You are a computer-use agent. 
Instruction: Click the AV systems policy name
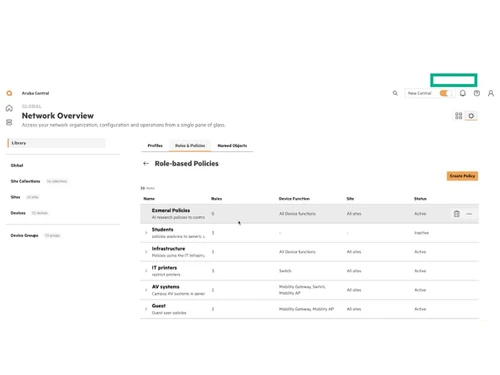pos(166,287)
